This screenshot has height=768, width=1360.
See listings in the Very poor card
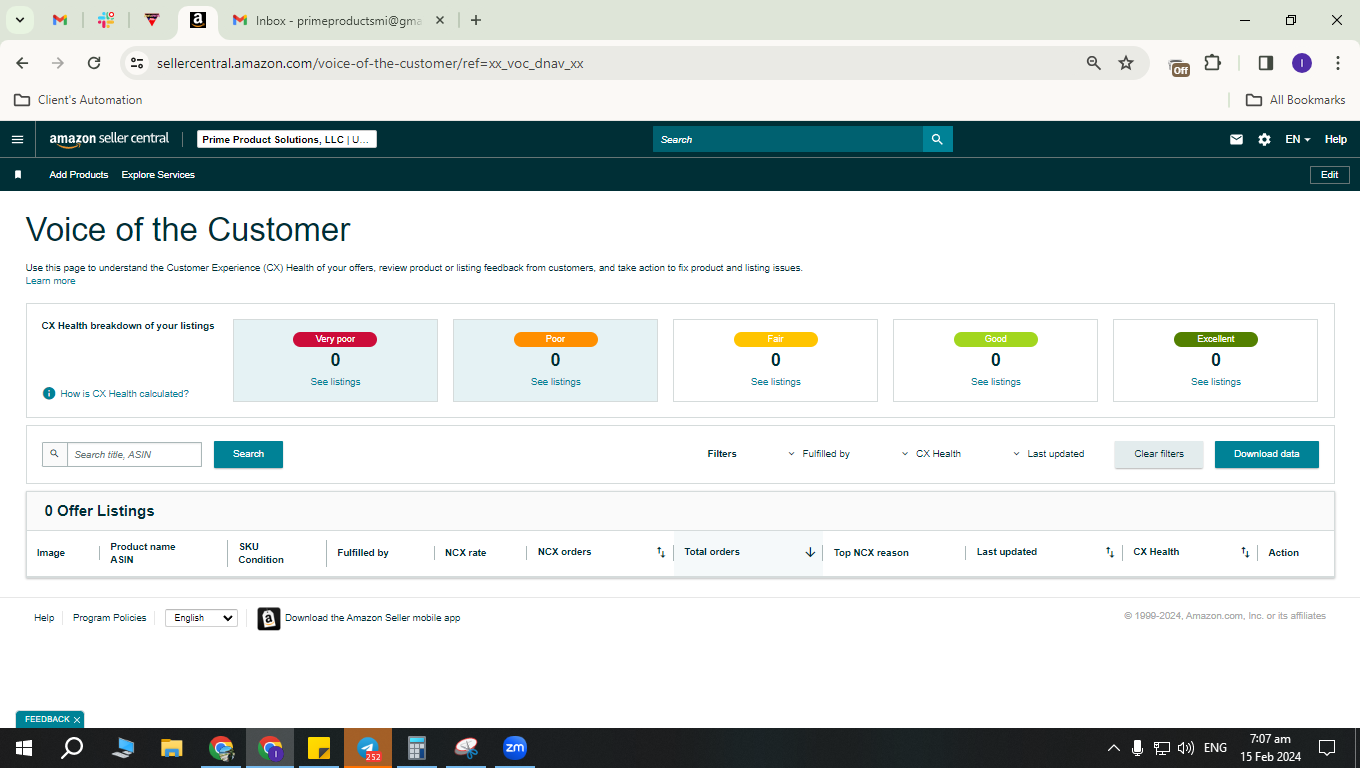[x=336, y=382]
